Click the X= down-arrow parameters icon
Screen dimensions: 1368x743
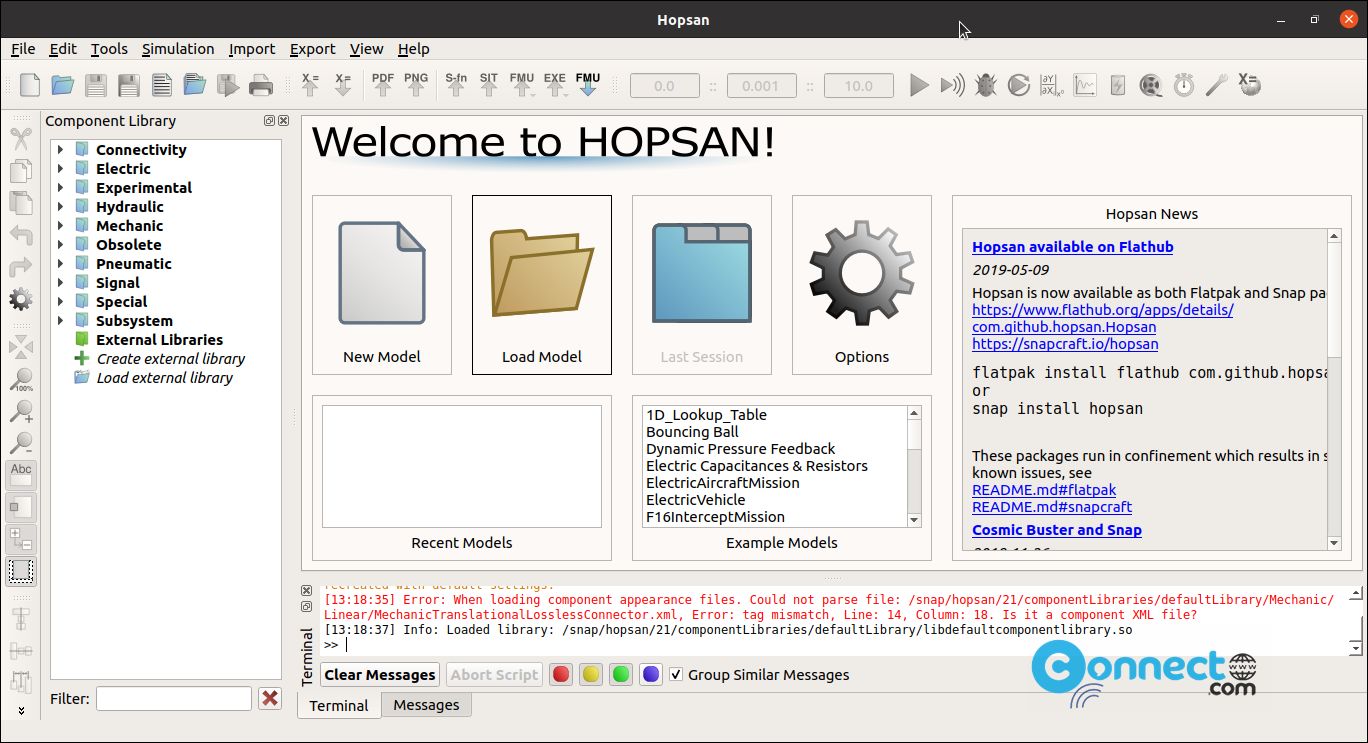tap(343, 85)
